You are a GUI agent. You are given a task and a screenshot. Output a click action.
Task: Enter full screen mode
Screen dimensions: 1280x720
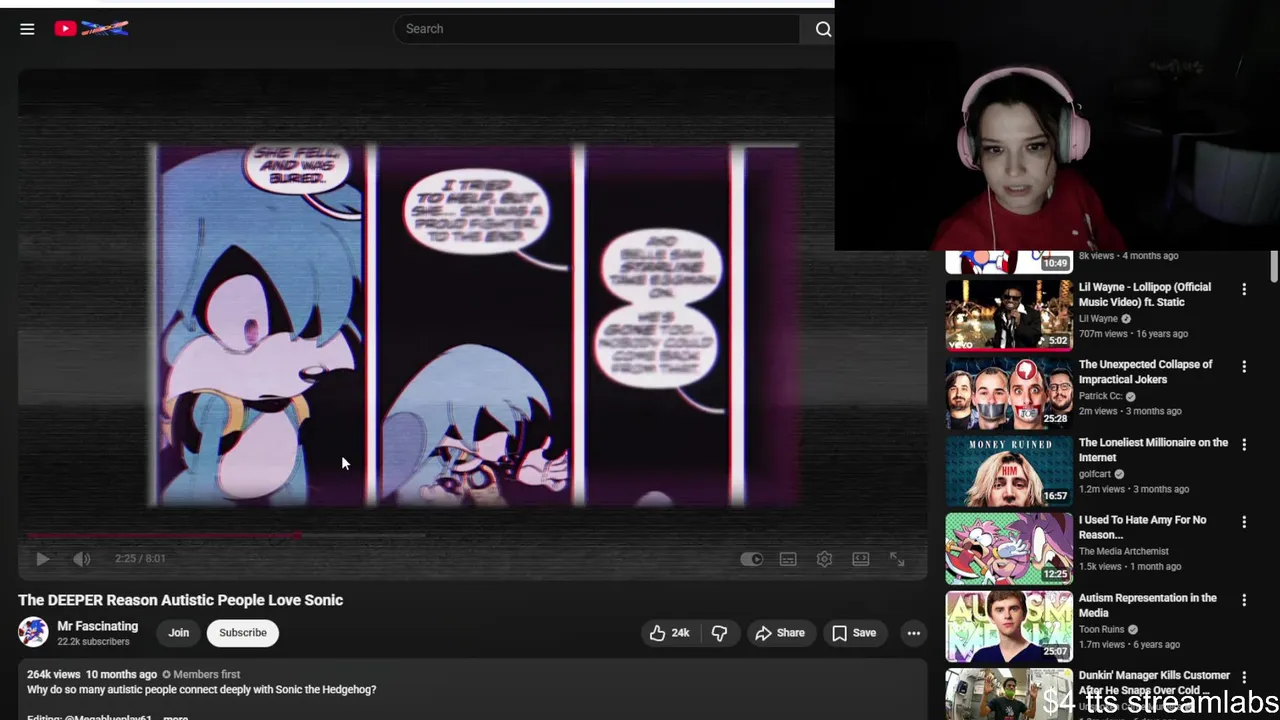pyautogui.click(x=897, y=559)
